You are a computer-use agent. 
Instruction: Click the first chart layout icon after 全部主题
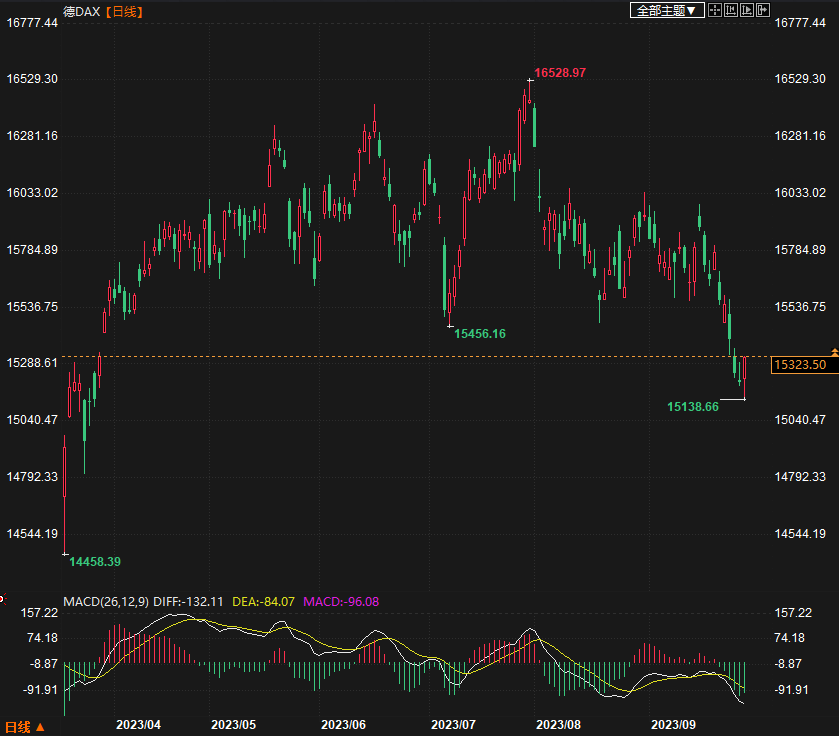[714, 10]
